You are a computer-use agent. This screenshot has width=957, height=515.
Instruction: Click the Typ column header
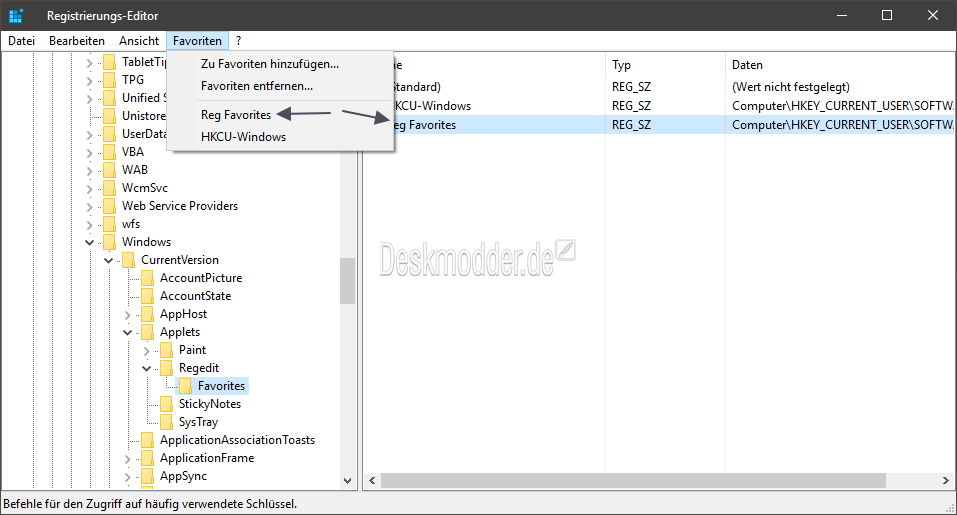coord(665,65)
